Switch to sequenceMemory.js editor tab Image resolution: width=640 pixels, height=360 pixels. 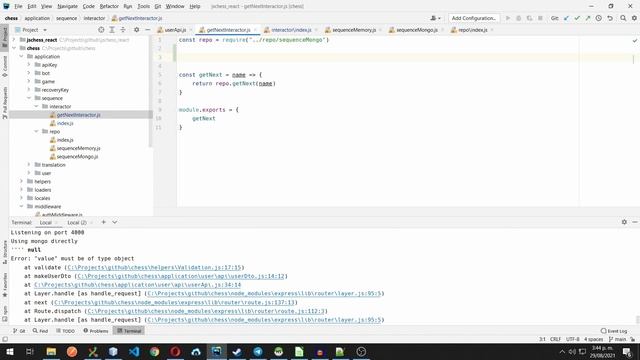click(x=353, y=30)
